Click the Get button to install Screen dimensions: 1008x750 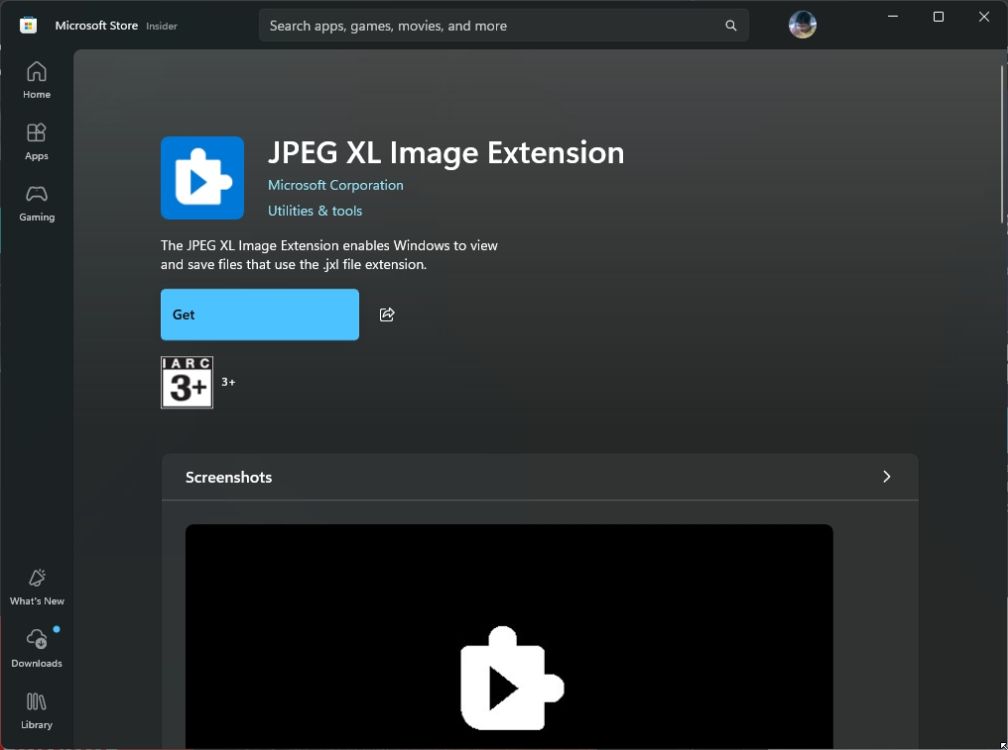[259, 314]
